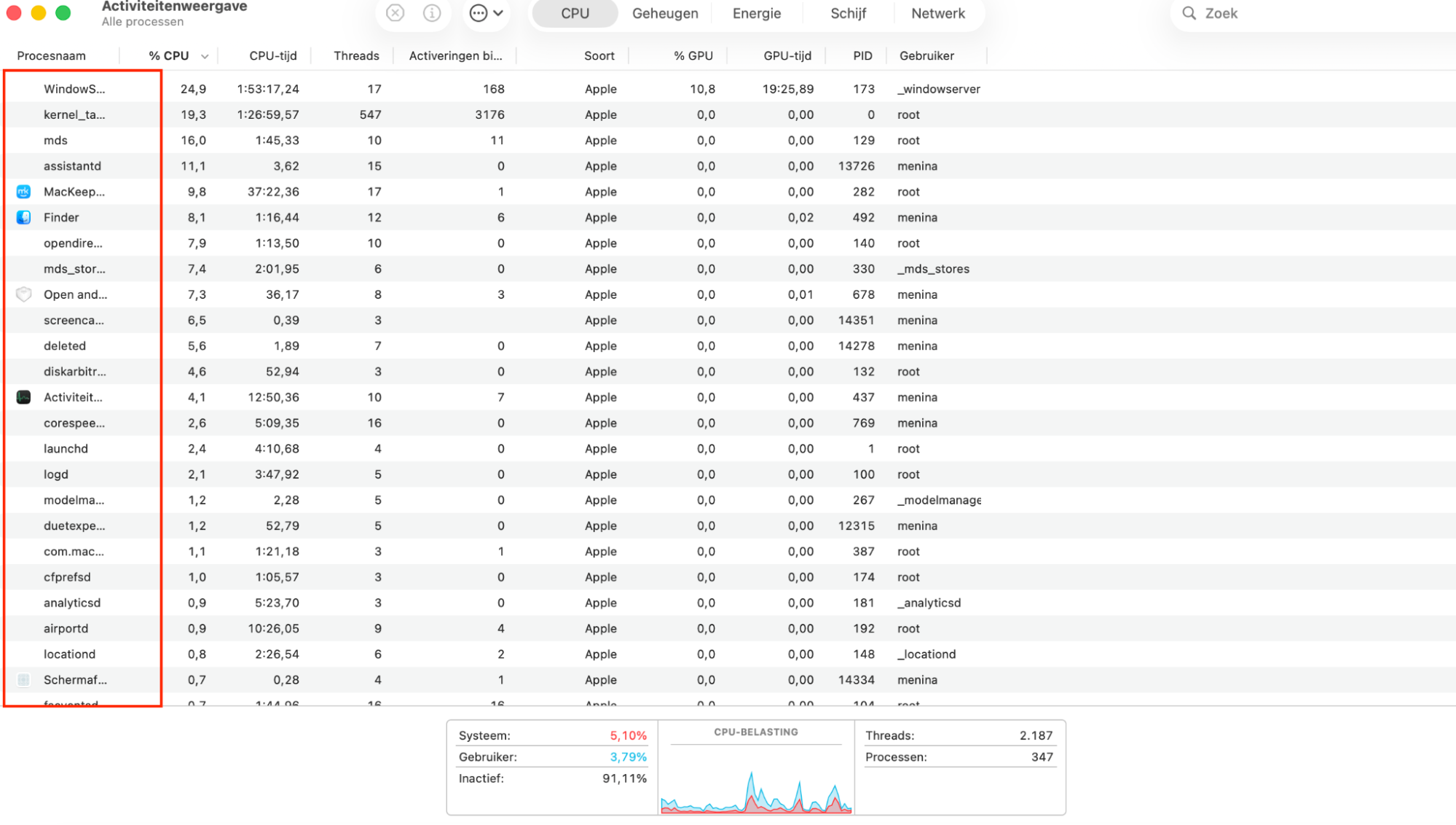Viewport: 1456px width, 825px height.
Task: Open the chevron dropdown beside the ellipsis button
Action: click(498, 13)
